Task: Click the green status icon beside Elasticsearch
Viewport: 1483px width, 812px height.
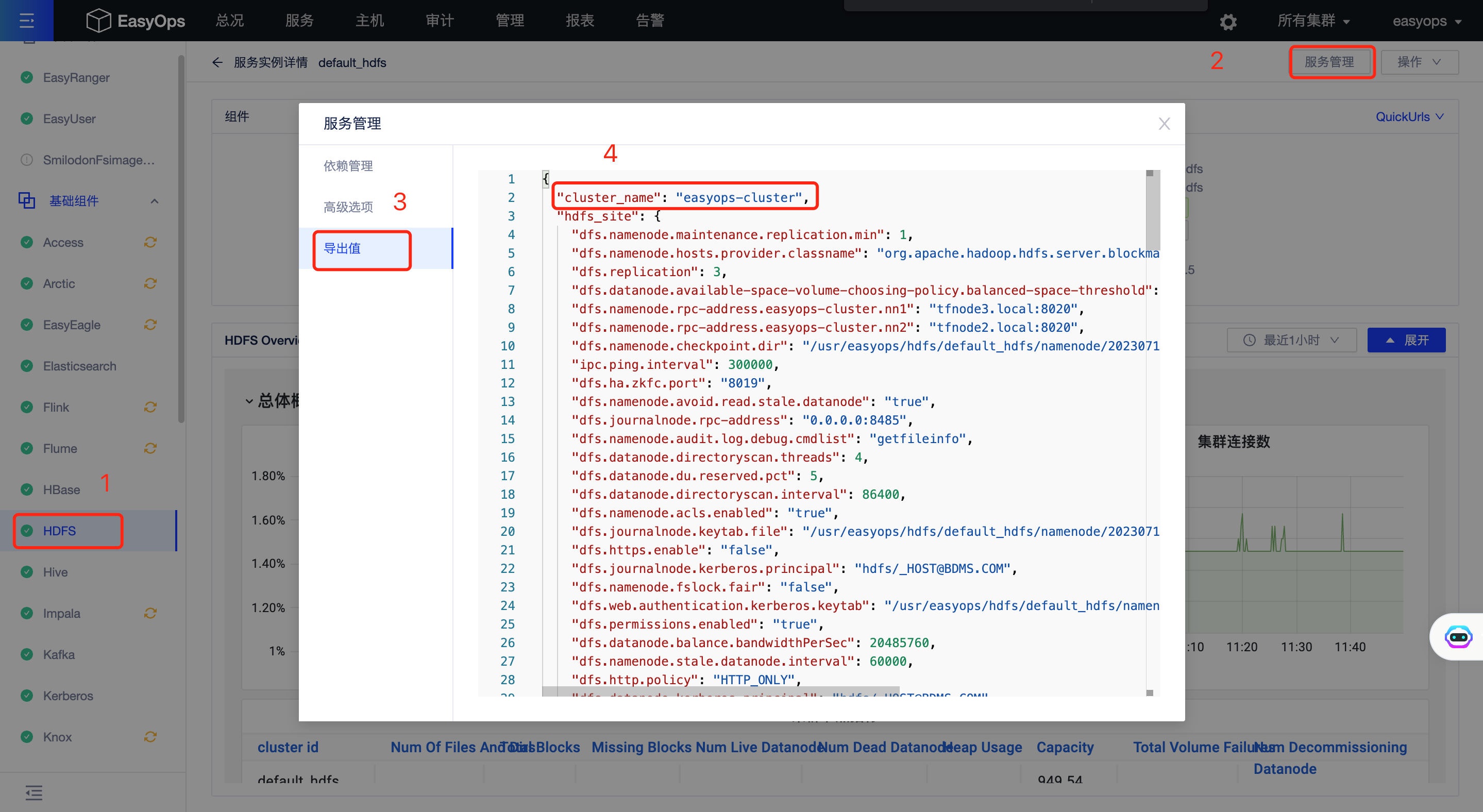Action: [26, 366]
